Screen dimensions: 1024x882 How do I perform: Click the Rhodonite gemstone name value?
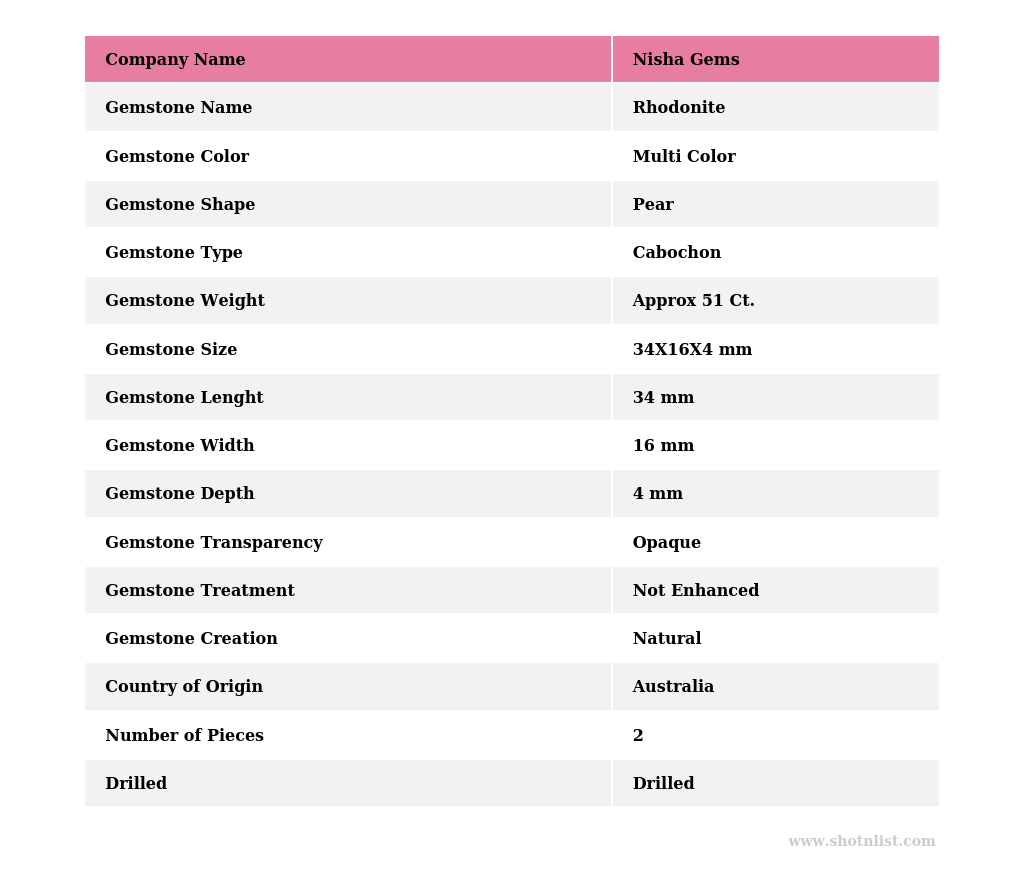[x=679, y=108]
